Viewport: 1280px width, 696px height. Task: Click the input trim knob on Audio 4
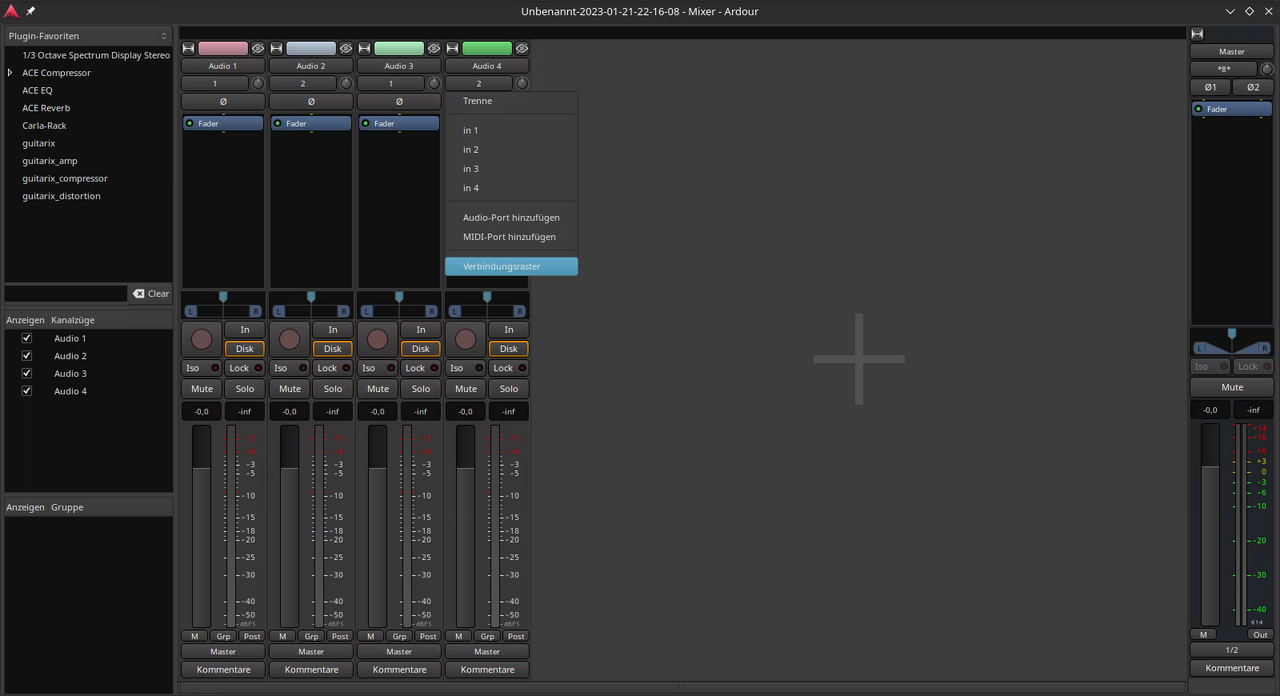click(522, 84)
